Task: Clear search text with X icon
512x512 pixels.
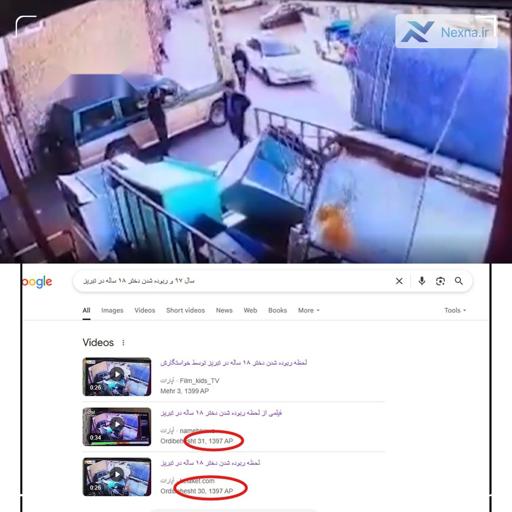Action: (x=399, y=281)
